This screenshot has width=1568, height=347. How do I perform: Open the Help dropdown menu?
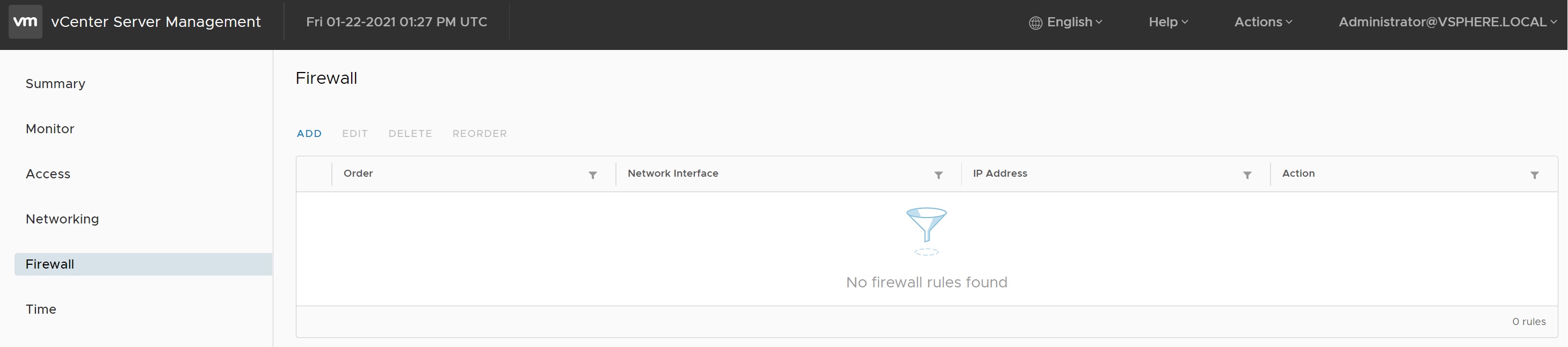[x=1167, y=22]
